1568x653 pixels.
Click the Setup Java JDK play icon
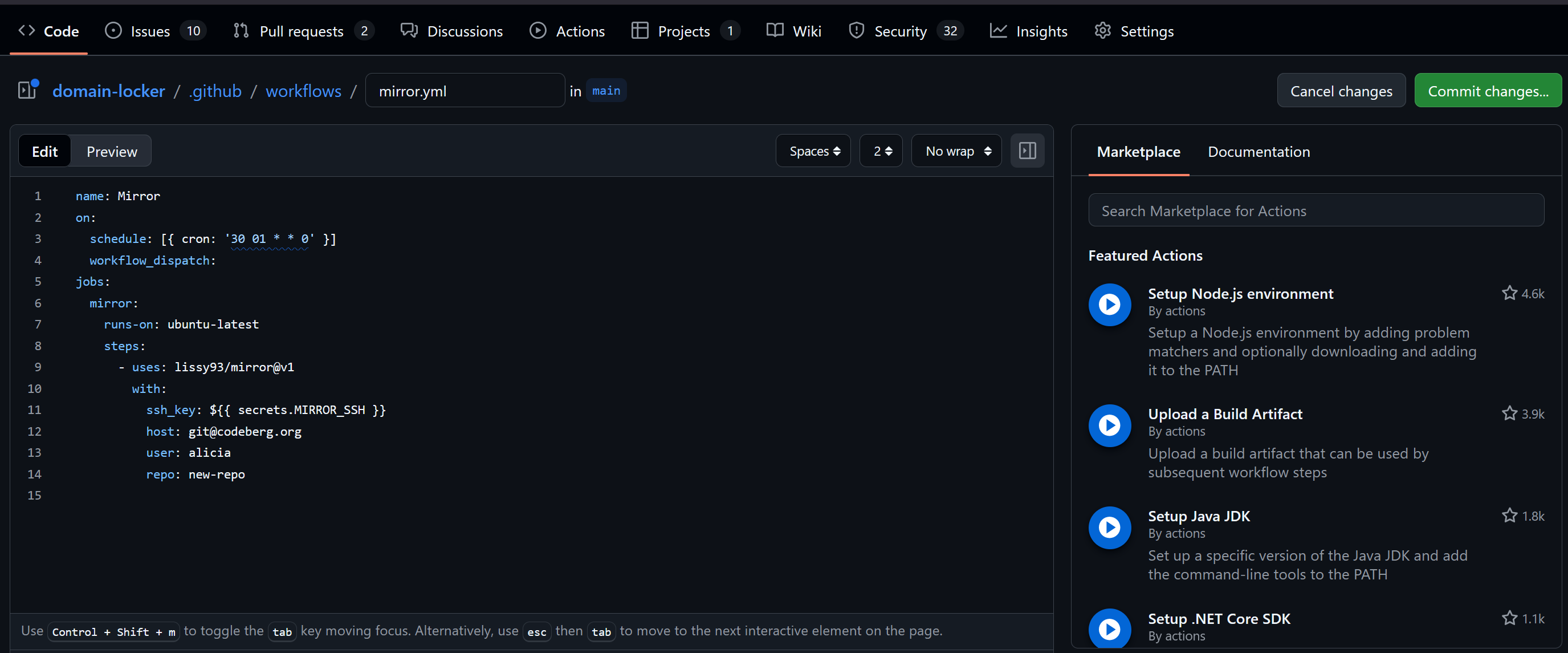[1109, 528]
